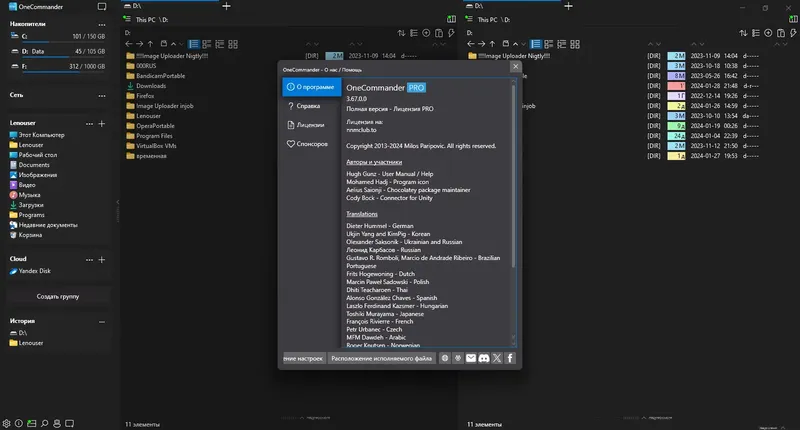
Task: Switch to Спонсоров tab
Action: [312, 144]
